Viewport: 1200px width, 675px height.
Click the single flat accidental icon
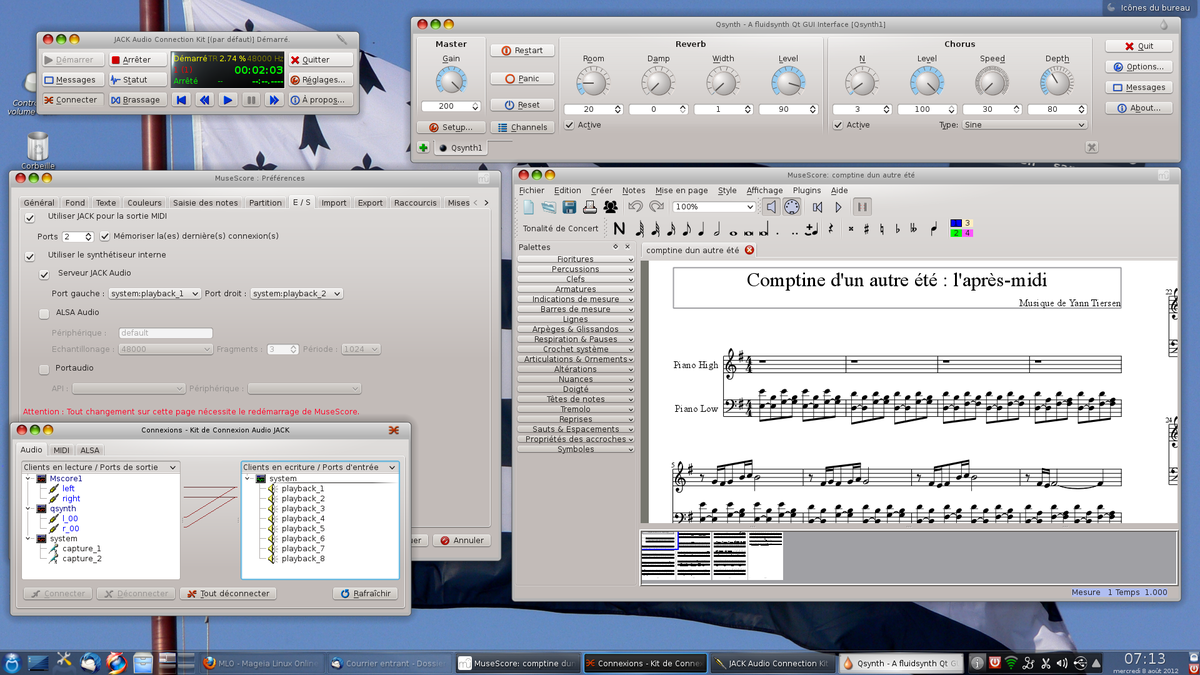[x=898, y=229]
